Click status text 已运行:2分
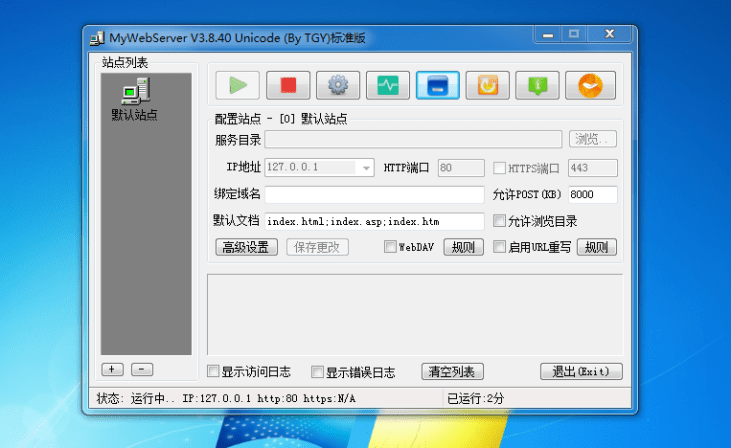The height and width of the screenshot is (448, 731). pyautogui.click(x=476, y=399)
